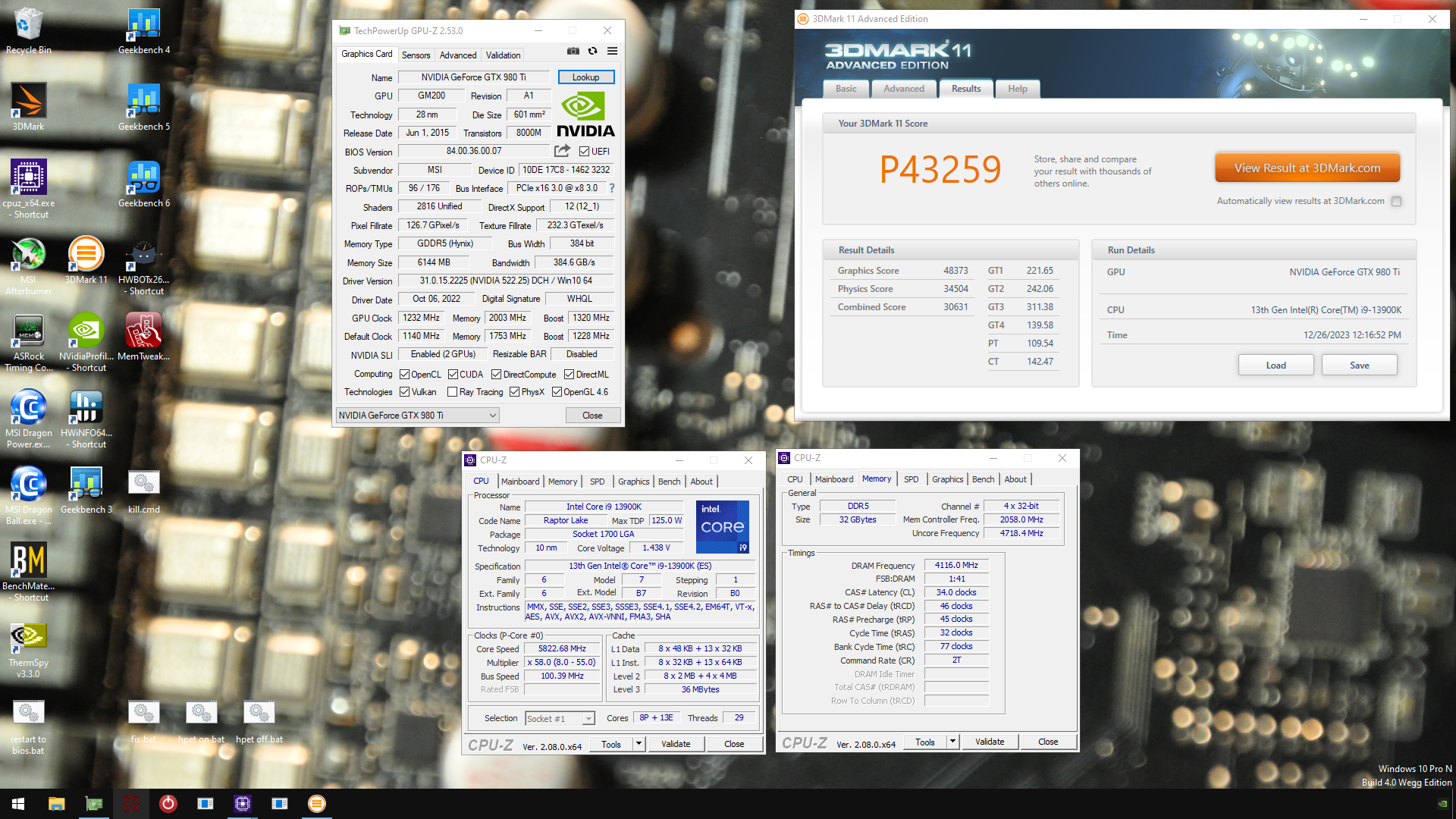The height and width of the screenshot is (819, 1456).
Task: Open the Windows Start button
Action: tap(18, 804)
